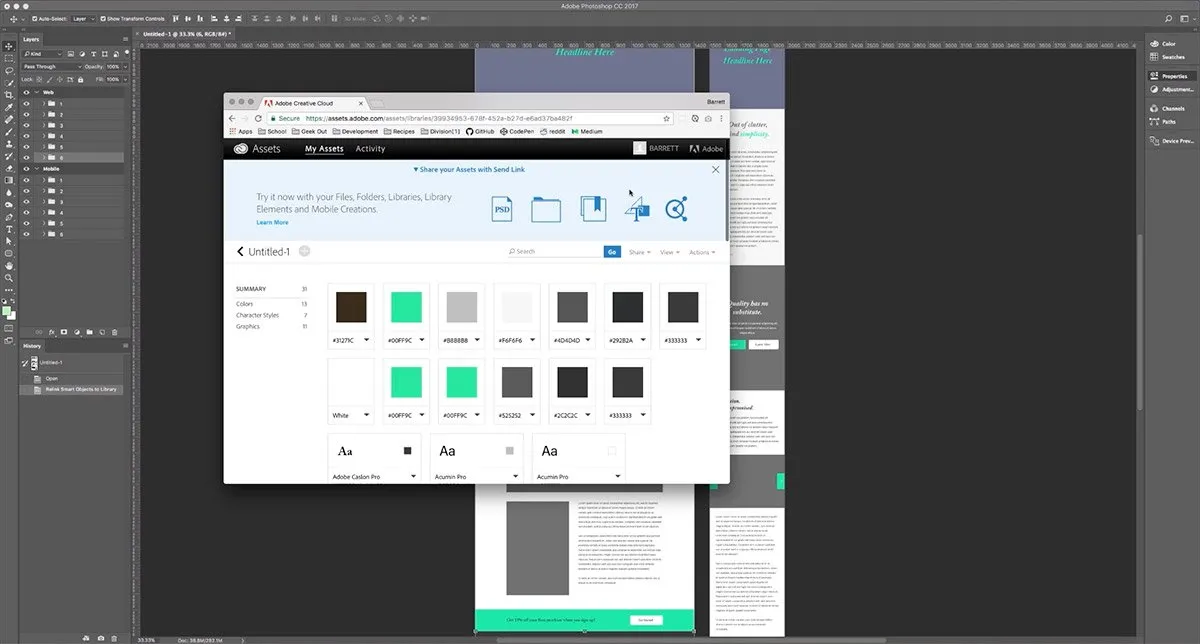The width and height of the screenshot is (1200, 644).
Task: Select Untitled-1 document tab in Photoshop
Action: pos(187,34)
